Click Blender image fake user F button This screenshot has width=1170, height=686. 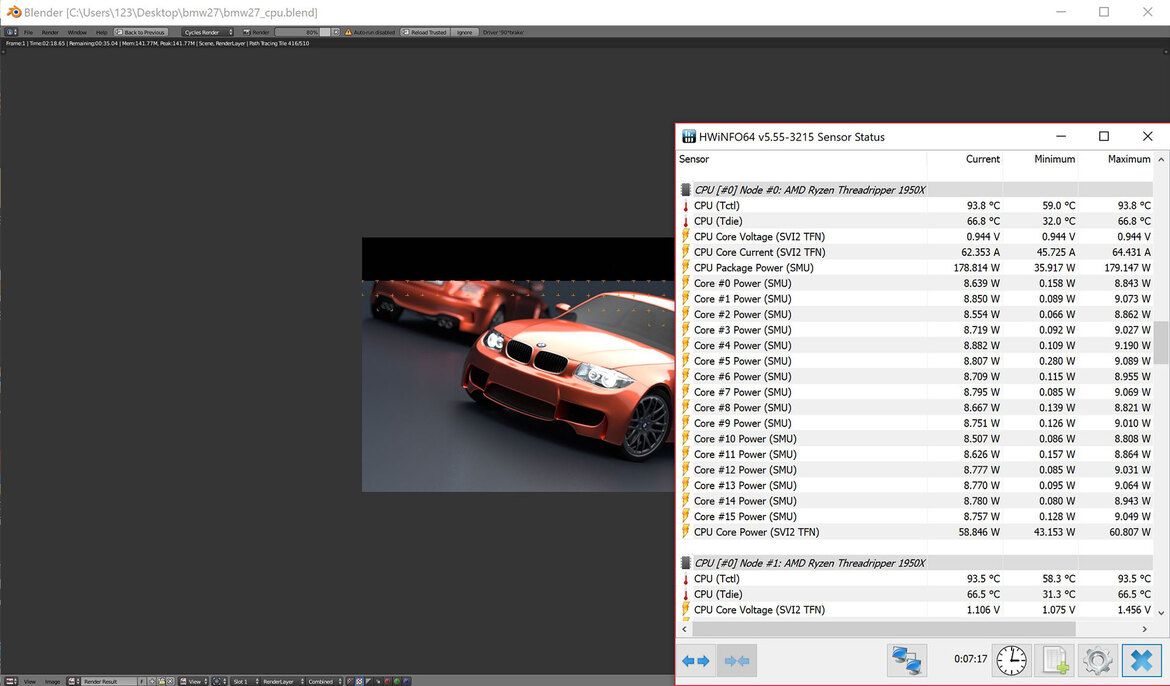142,682
